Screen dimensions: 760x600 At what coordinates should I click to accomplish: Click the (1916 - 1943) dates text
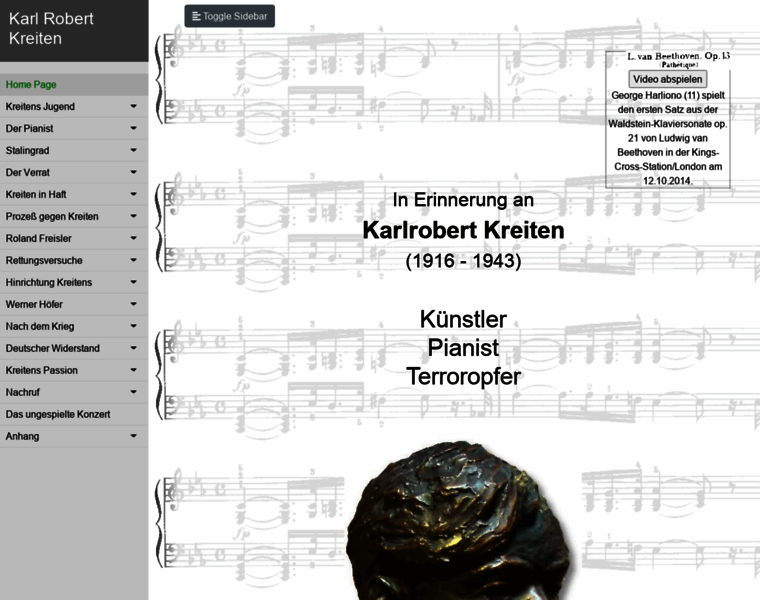463,261
